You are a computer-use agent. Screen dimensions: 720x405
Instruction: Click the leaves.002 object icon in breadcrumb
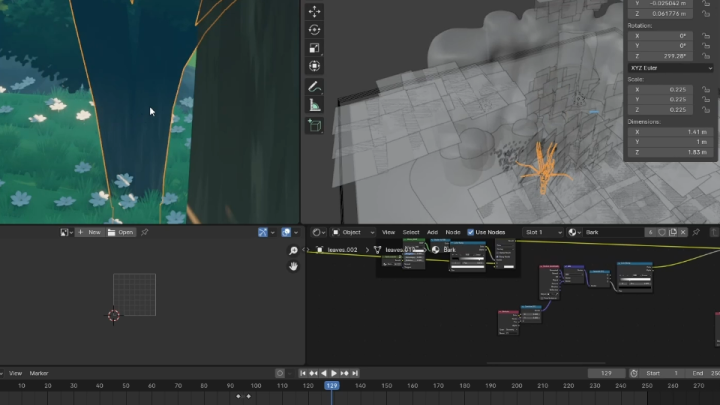(x=320, y=250)
